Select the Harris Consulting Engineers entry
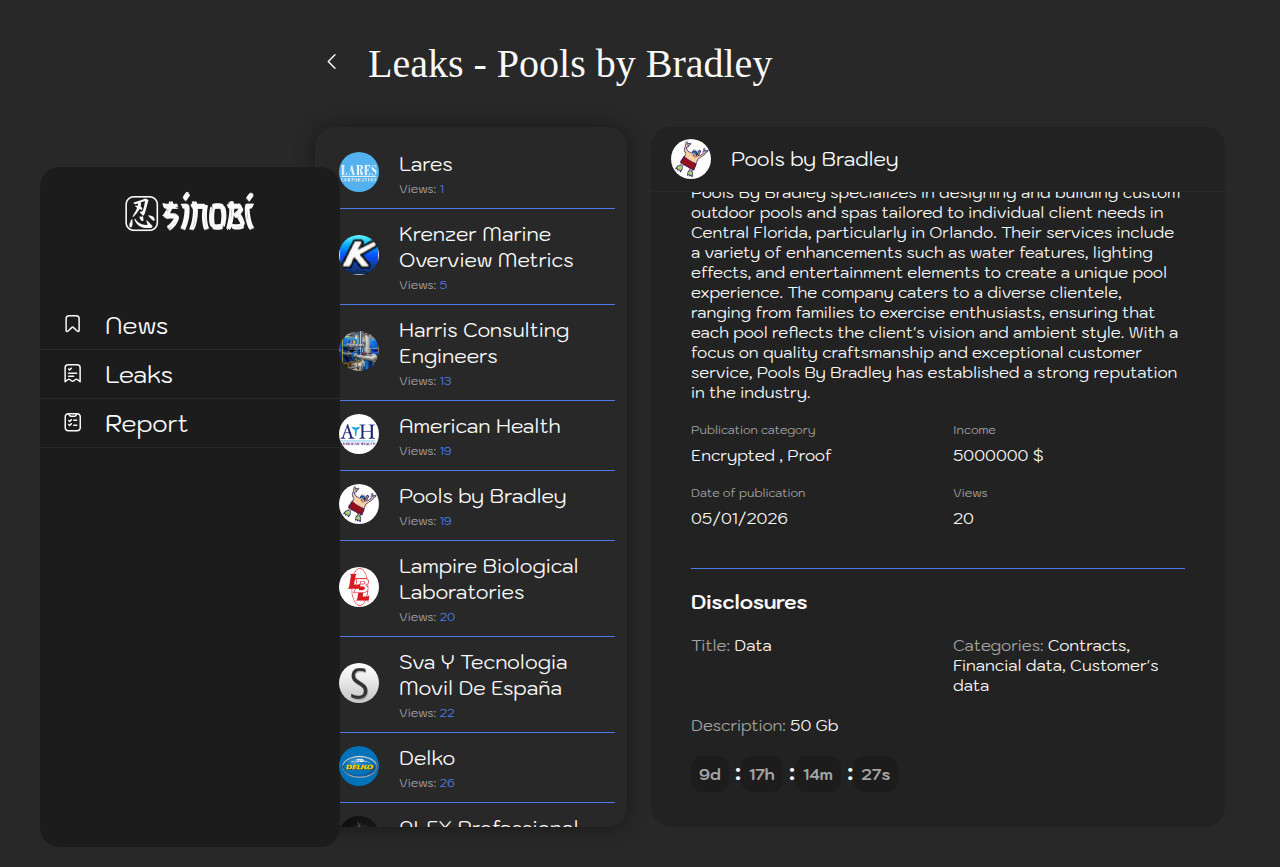This screenshot has height=867, width=1280. point(484,343)
